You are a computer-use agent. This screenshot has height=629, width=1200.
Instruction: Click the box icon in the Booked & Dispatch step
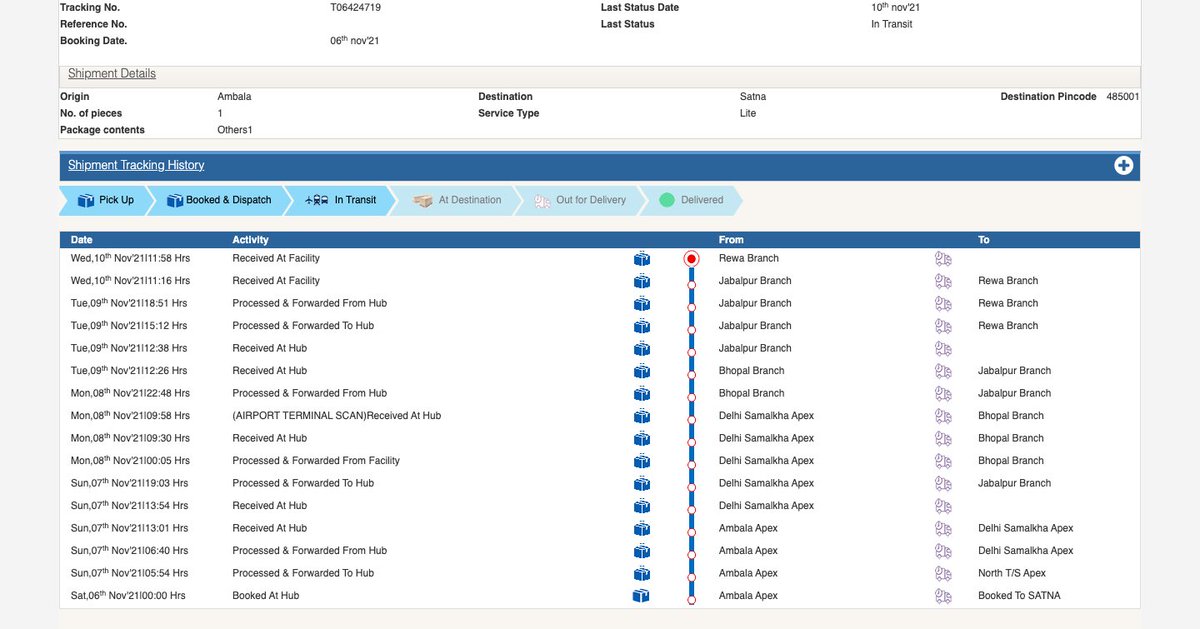pos(175,200)
